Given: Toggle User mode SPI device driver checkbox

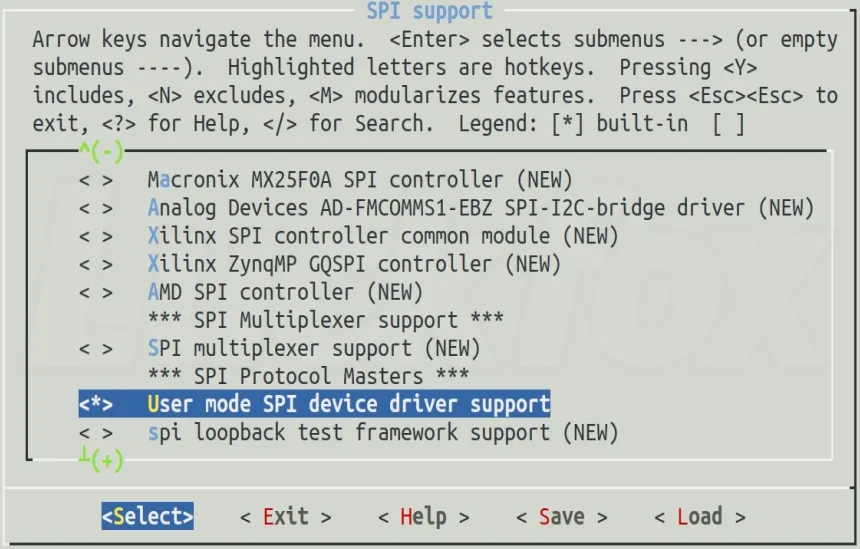Looking at the screenshot, I should (x=96, y=404).
